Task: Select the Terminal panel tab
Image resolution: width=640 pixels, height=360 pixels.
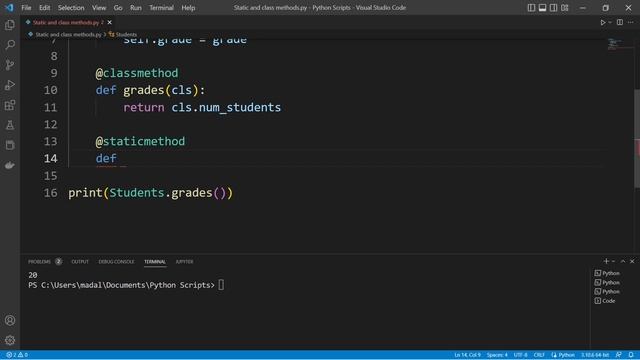Action: (x=155, y=262)
